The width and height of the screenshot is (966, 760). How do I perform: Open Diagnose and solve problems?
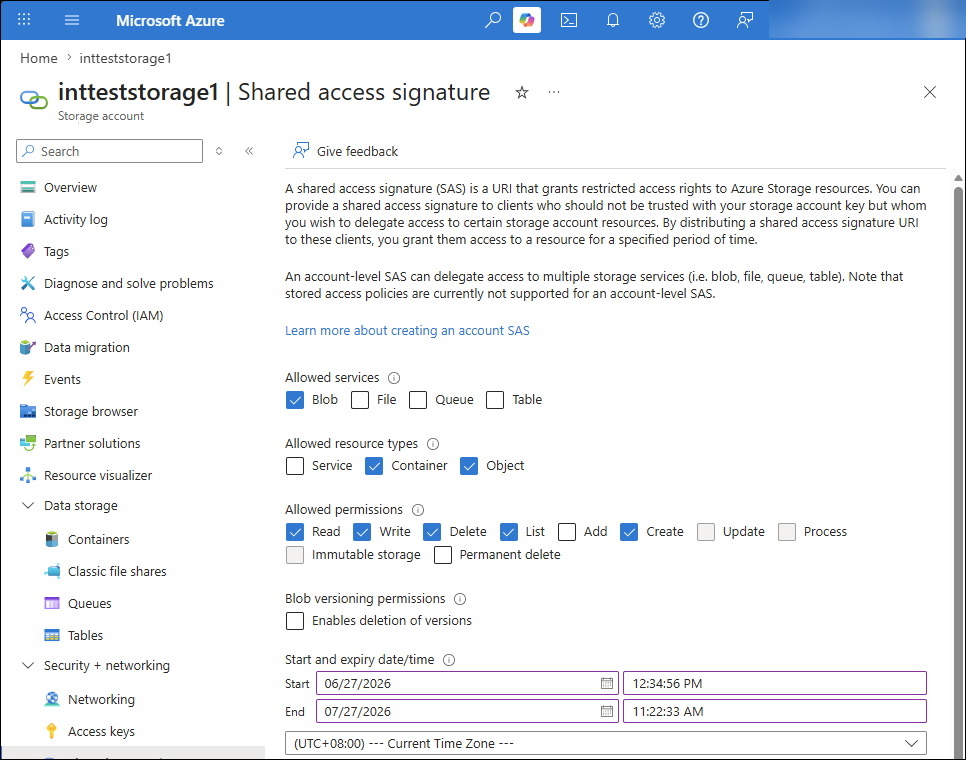(128, 283)
